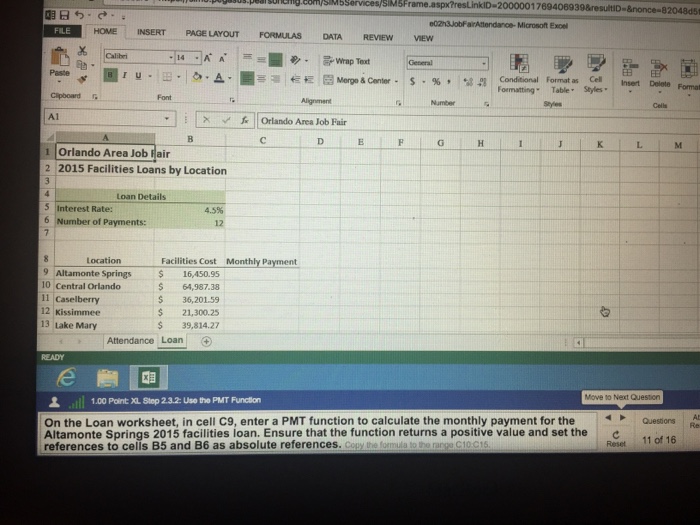
Task: Click the Decrease Indent icon
Action: [x=295, y=79]
